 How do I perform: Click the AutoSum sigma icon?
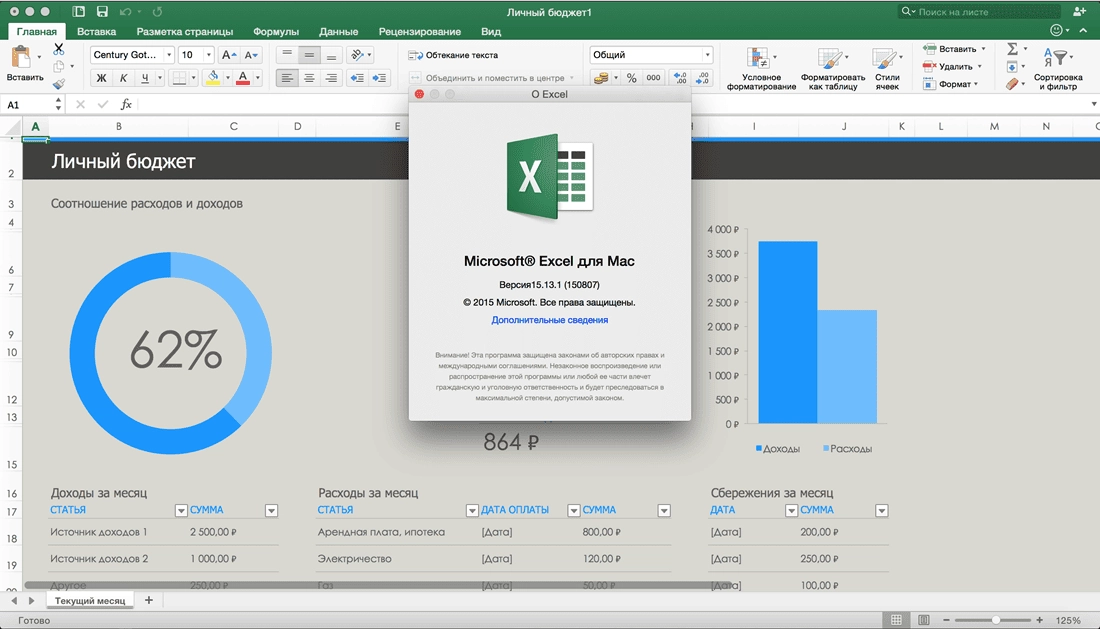(x=1012, y=49)
